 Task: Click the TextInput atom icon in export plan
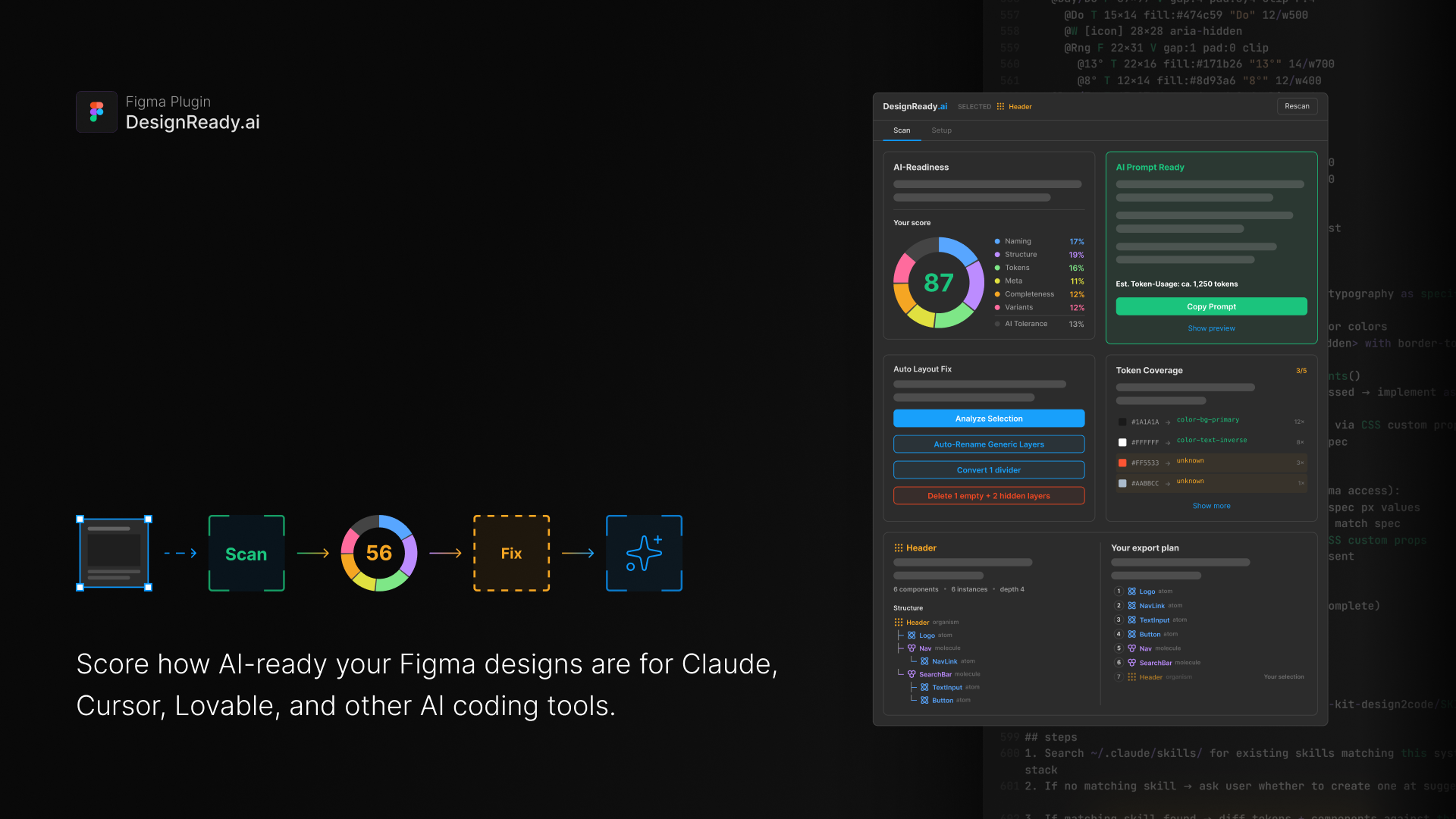(1131, 620)
